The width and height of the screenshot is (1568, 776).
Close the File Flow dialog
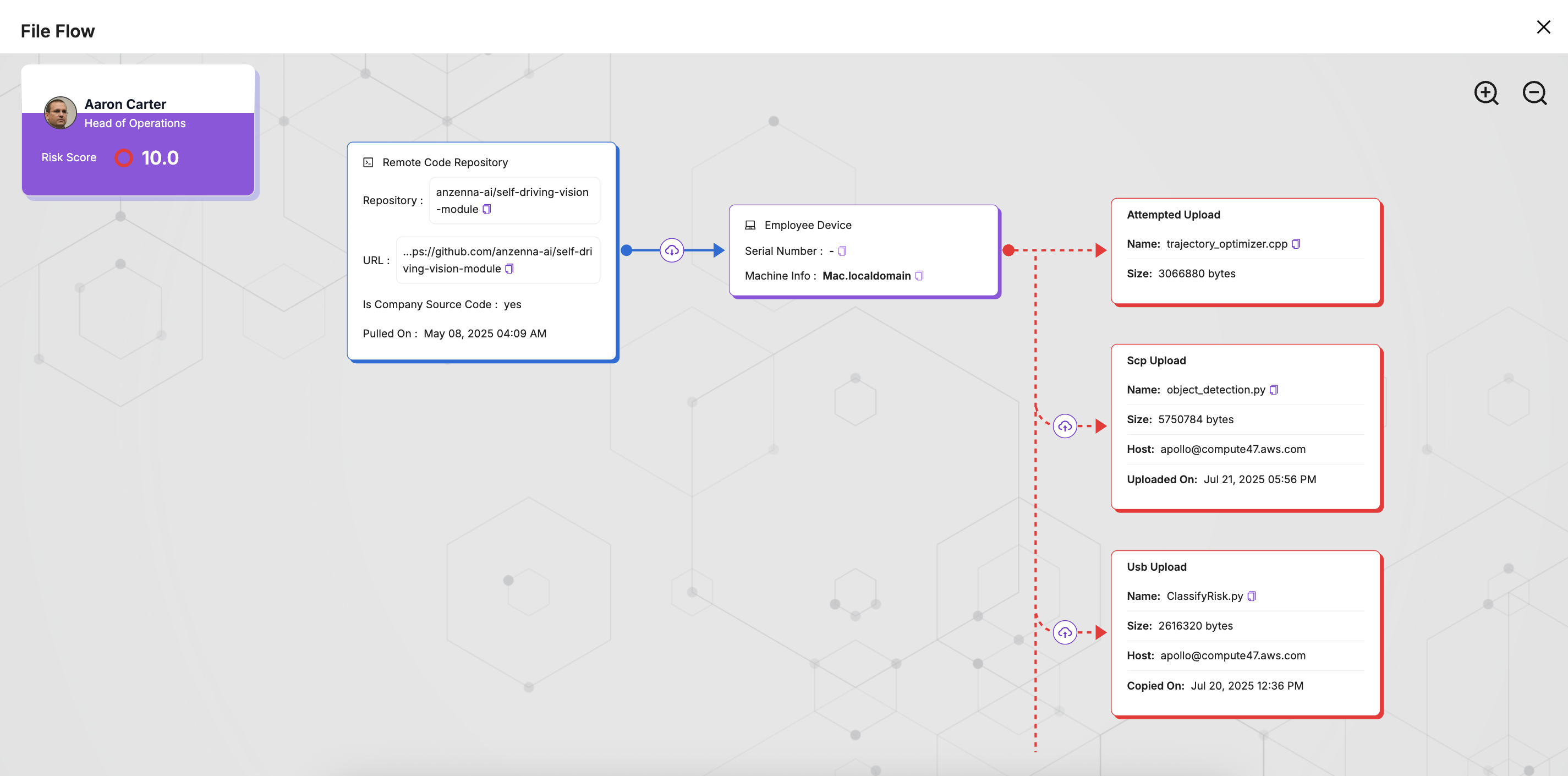click(x=1543, y=27)
